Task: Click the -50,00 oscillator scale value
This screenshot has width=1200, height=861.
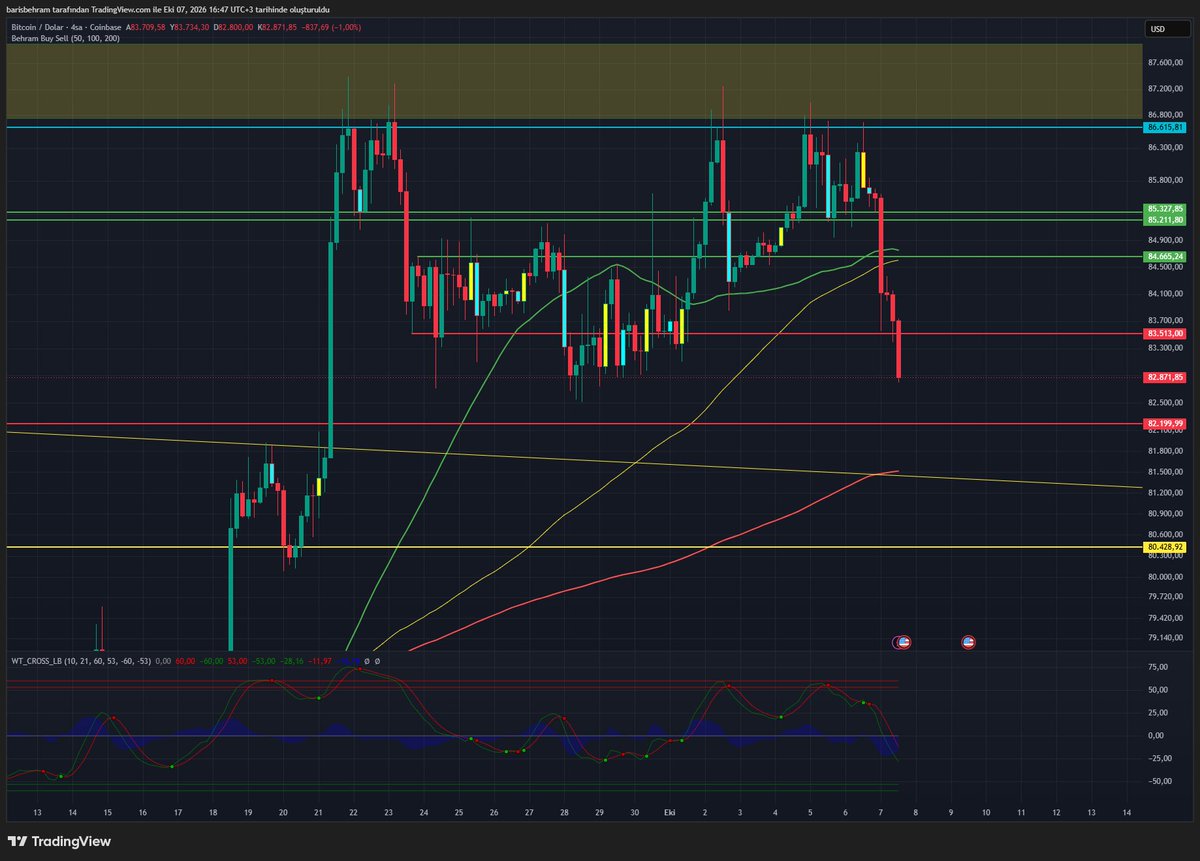Action: click(x=1158, y=781)
